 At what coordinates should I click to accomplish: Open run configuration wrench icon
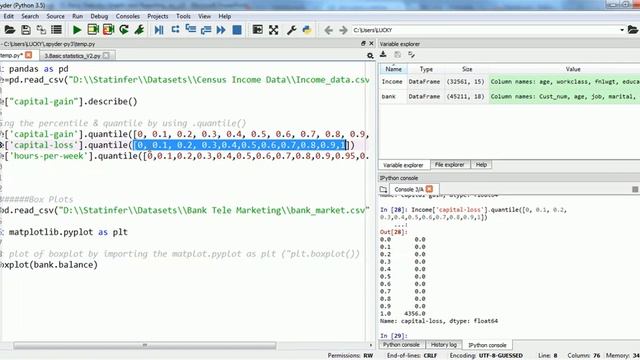click(x=139, y=30)
